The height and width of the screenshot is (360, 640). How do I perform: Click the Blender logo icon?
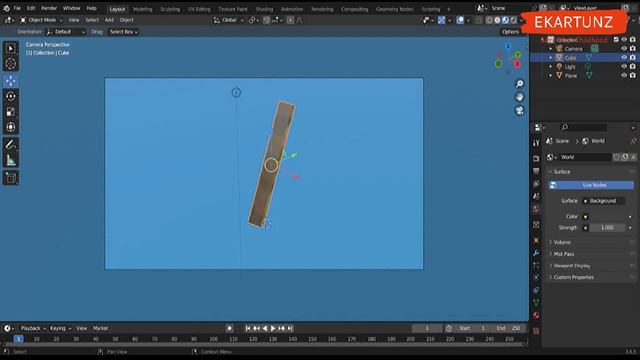point(7,8)
